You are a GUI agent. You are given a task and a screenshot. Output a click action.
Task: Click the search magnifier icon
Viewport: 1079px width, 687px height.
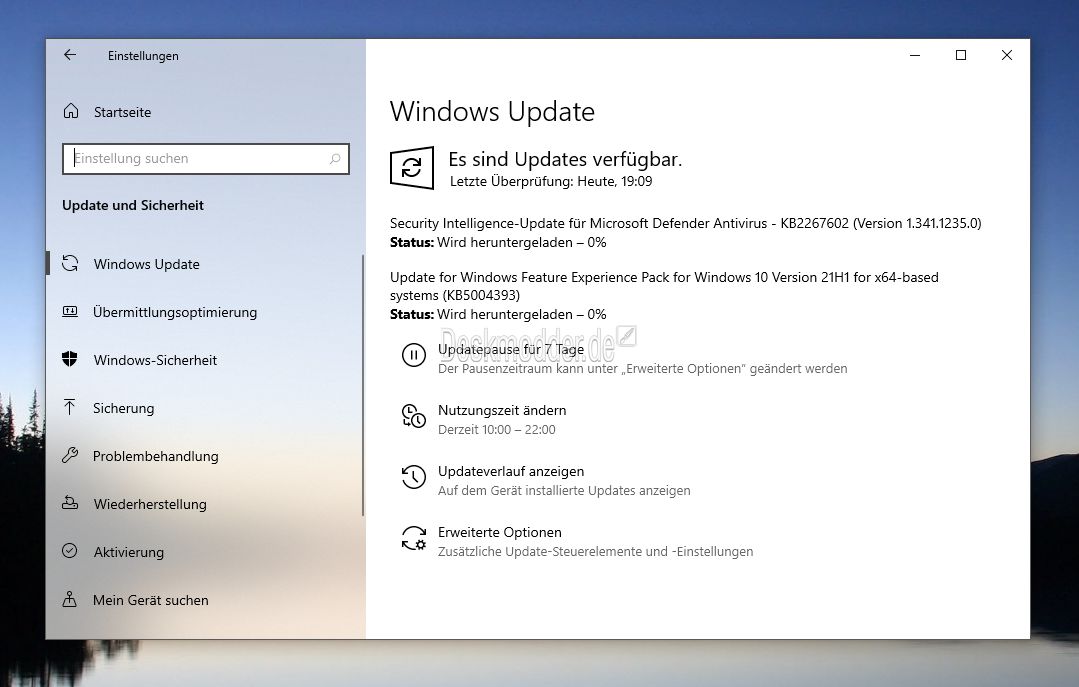coord(335,159)
